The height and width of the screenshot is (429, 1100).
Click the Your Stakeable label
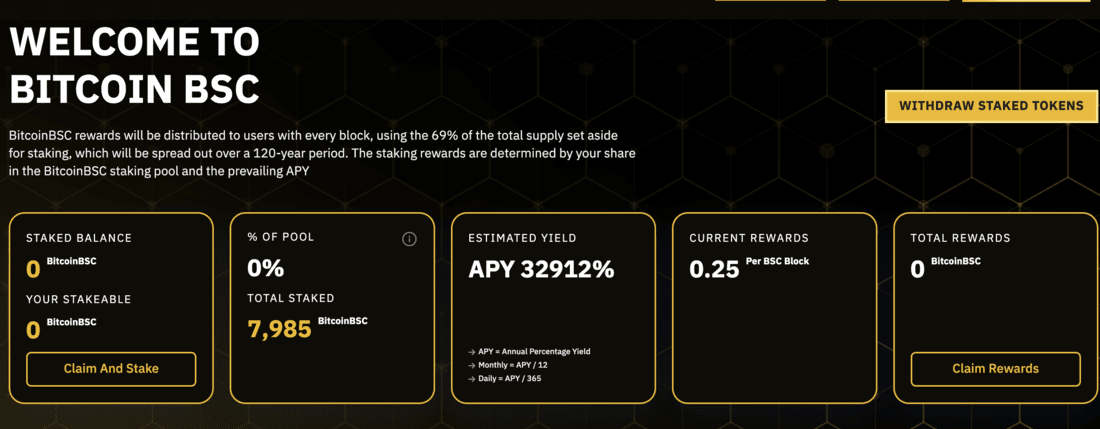(79, 299)
